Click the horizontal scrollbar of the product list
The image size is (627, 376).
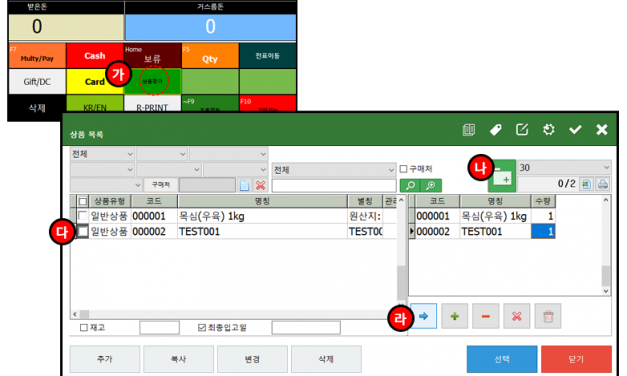(x=234, y=314)
